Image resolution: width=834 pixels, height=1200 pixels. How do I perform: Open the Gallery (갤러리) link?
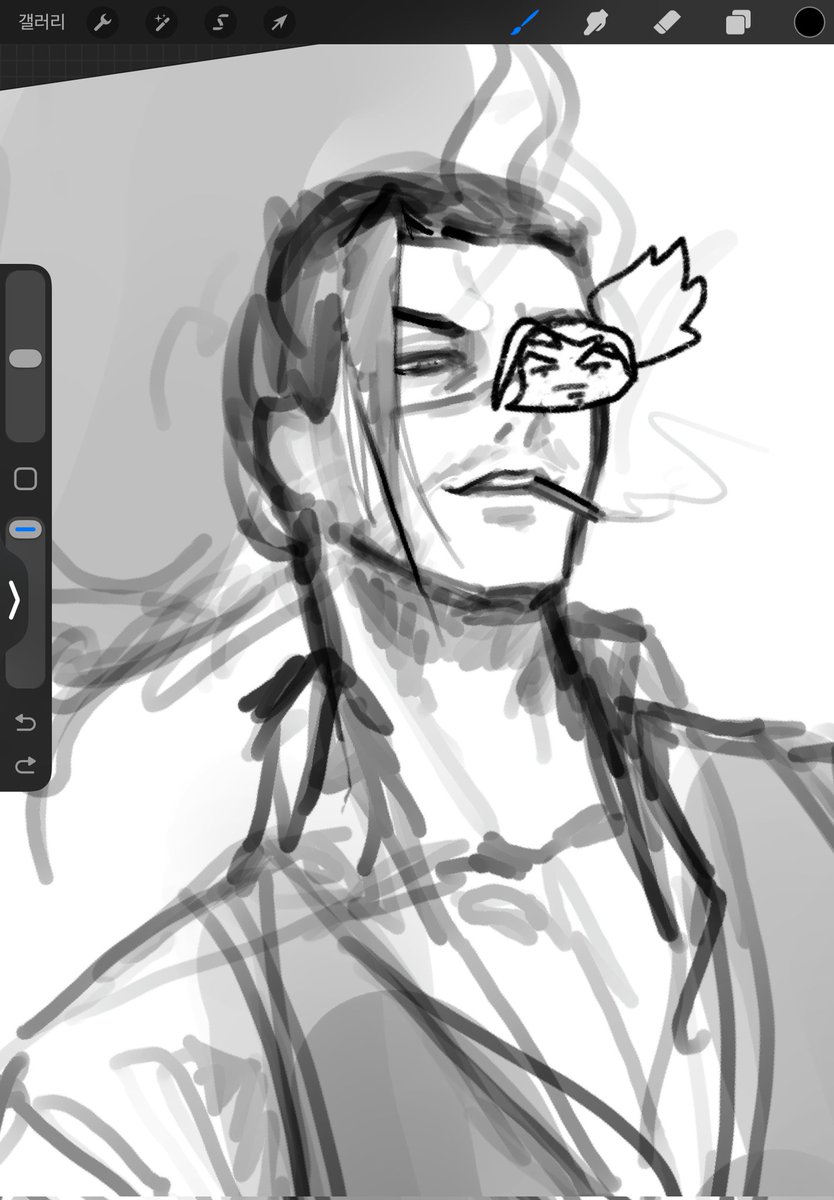[42, 22]
